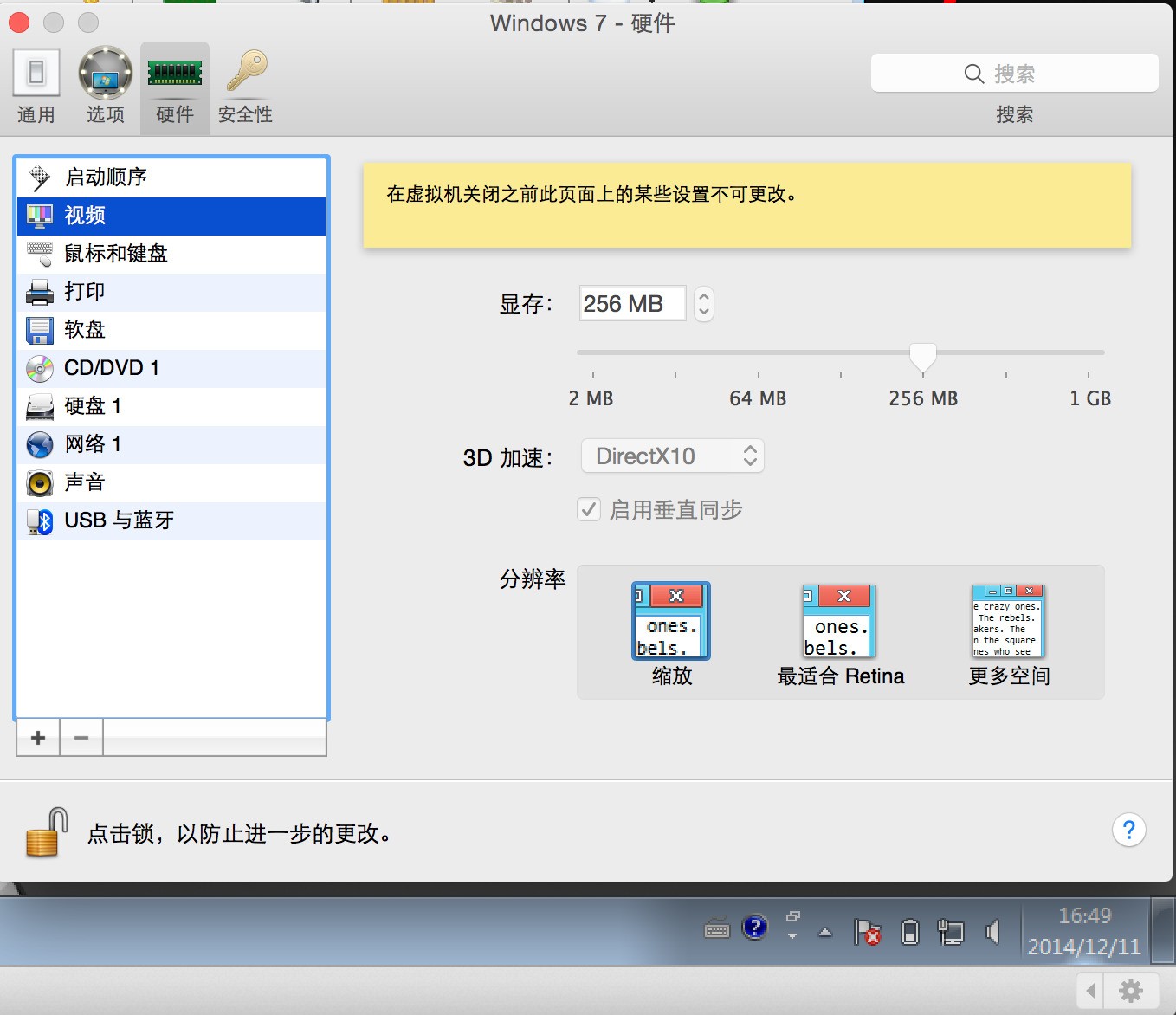Screen dimensions: 1176x1015
Task: Click the printer icon beside 打印
Action: tap(40, 292)
